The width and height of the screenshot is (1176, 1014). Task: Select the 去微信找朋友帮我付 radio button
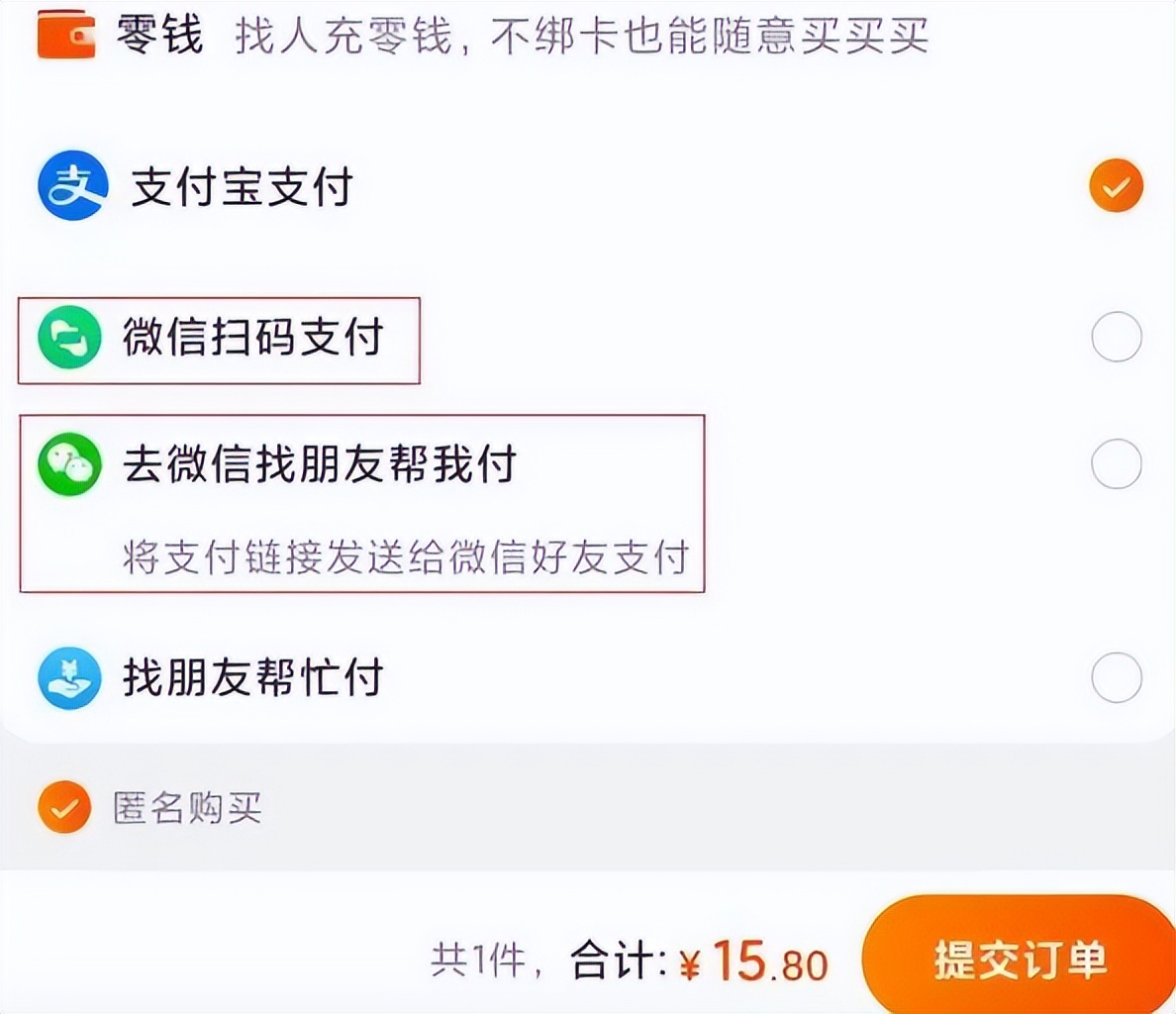click(1117, 462)
